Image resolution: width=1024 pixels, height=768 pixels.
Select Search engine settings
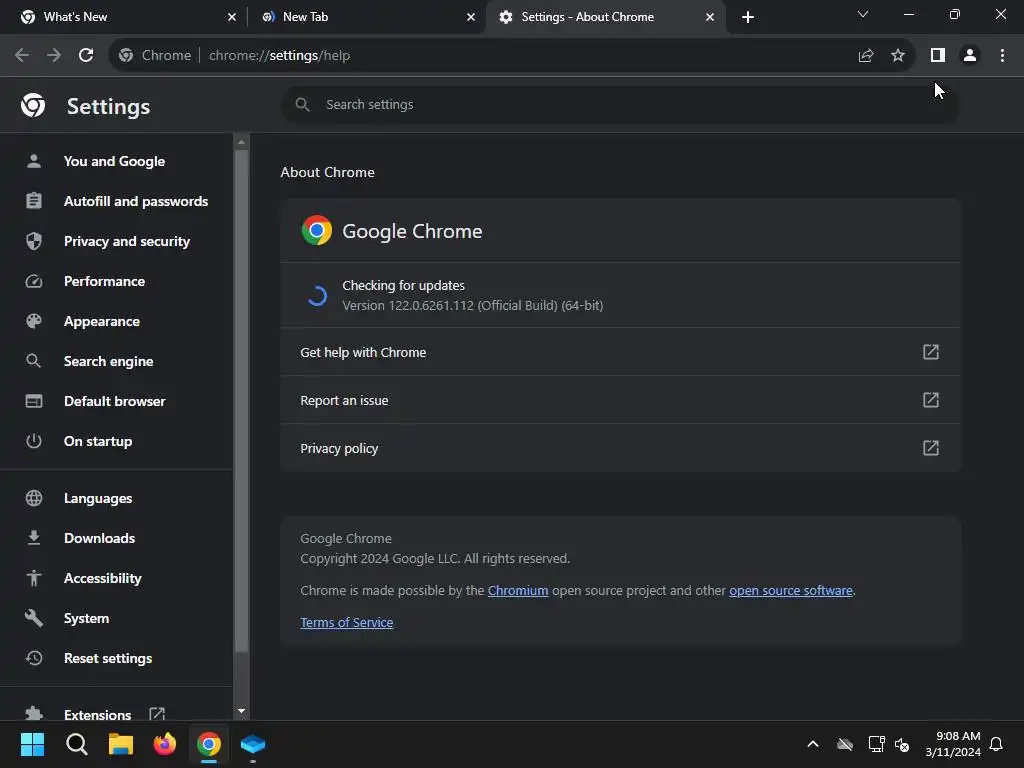tap(108, 361)
